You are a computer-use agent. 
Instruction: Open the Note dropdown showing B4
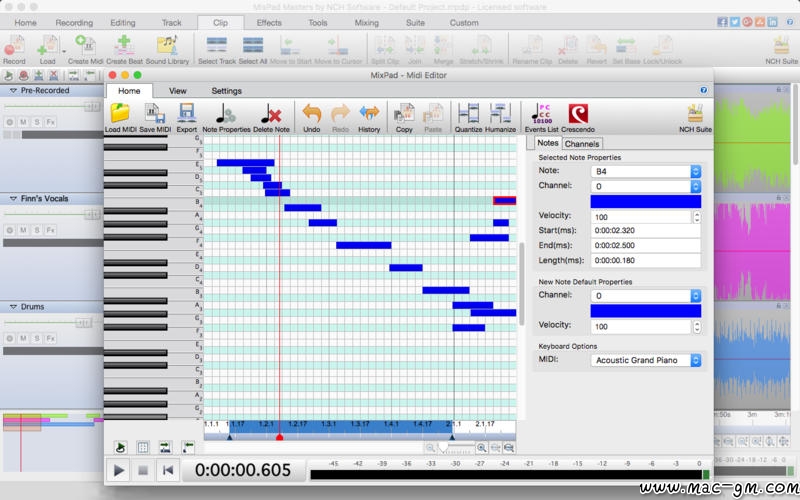(645, 171)
